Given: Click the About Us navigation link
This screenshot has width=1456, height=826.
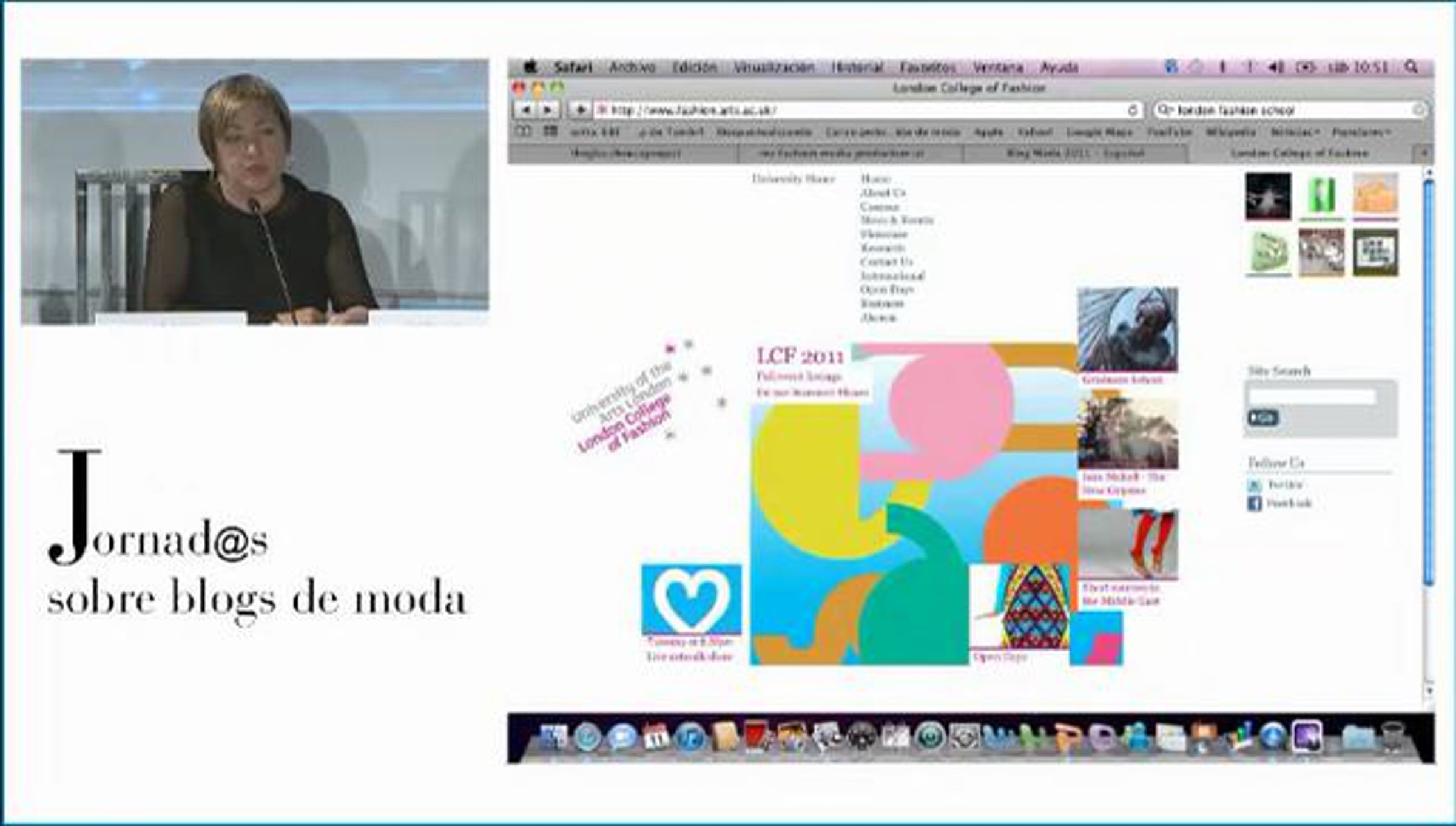Looking at the screenshot, I should tap(883, 192).
